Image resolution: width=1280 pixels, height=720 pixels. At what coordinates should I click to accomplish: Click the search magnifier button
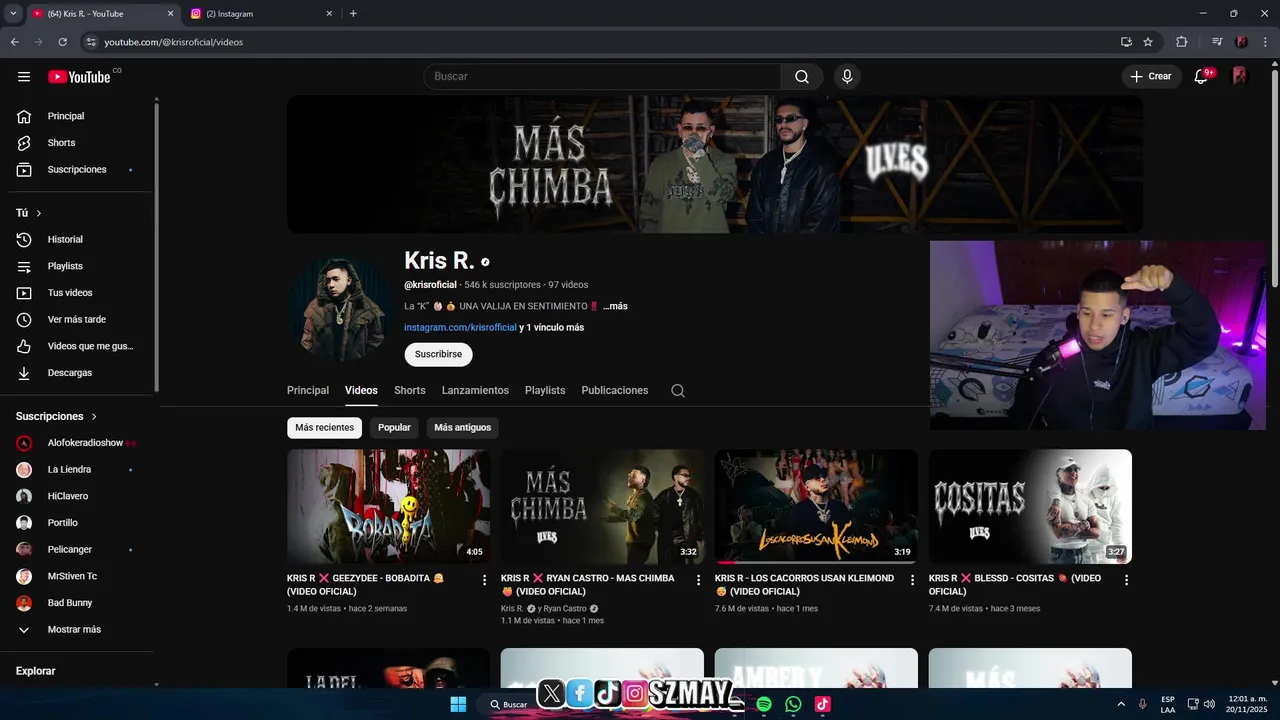pyautogui.click(x=802, y=77)
